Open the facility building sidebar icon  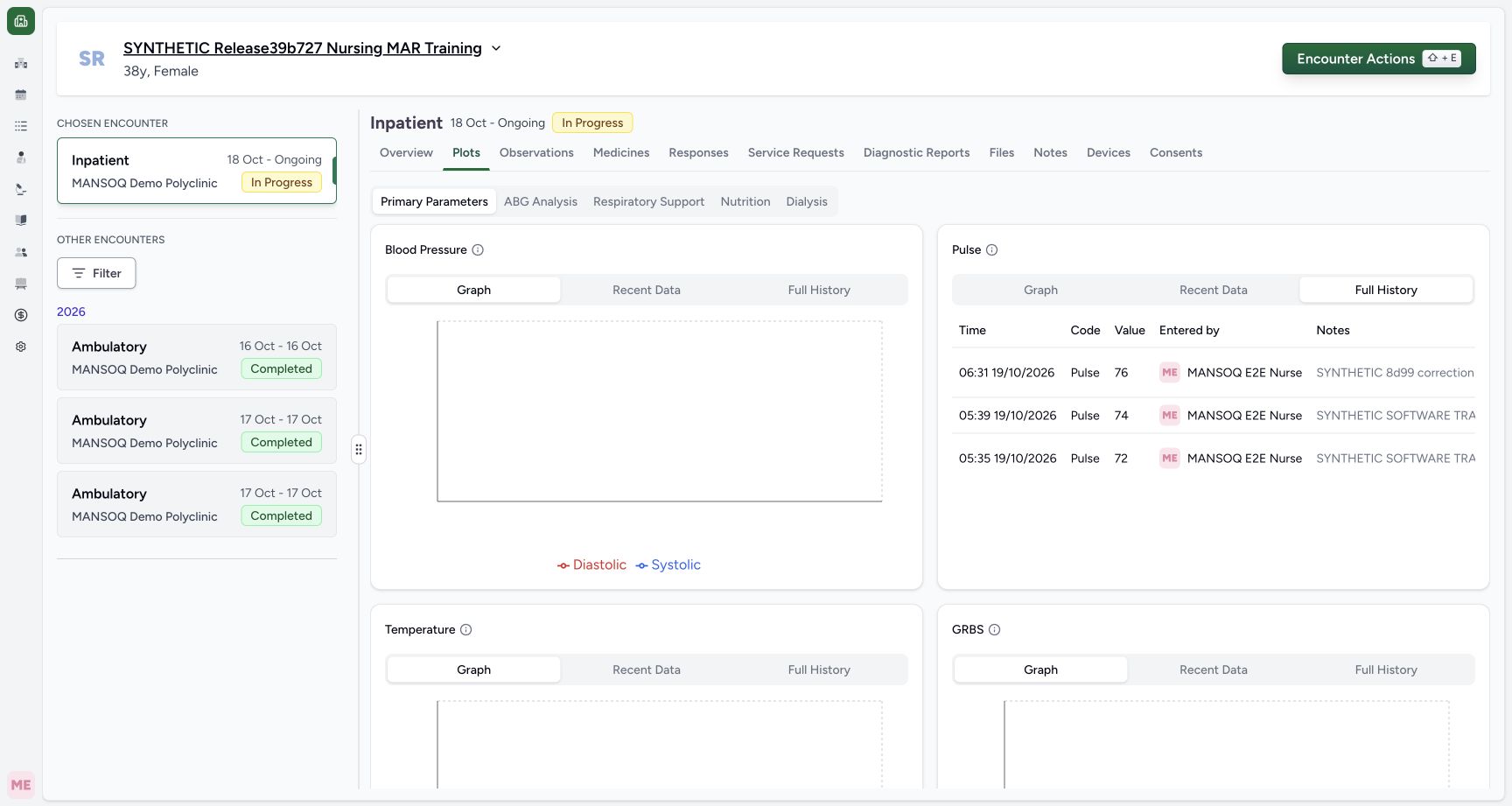click(x=21, y=63)
